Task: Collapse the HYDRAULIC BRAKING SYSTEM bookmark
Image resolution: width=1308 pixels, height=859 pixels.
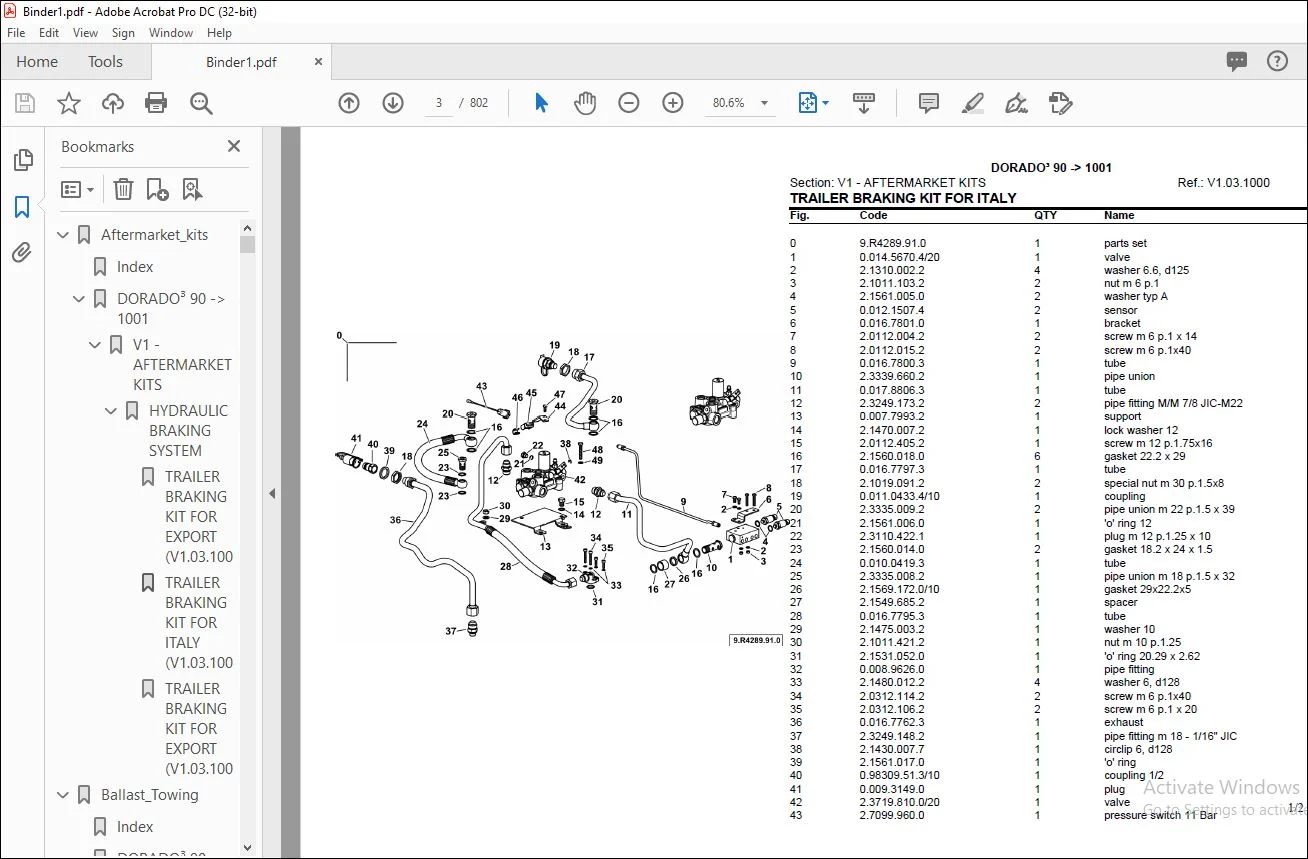Action: 112,411
